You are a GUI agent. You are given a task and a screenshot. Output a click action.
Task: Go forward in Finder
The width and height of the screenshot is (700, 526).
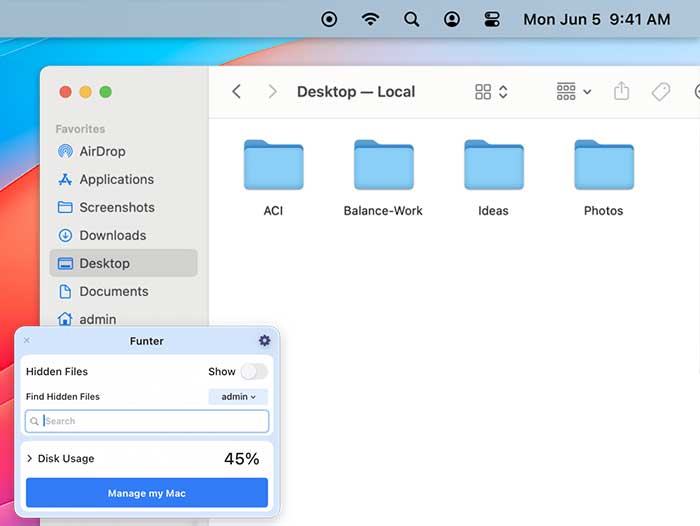(272, 92)
